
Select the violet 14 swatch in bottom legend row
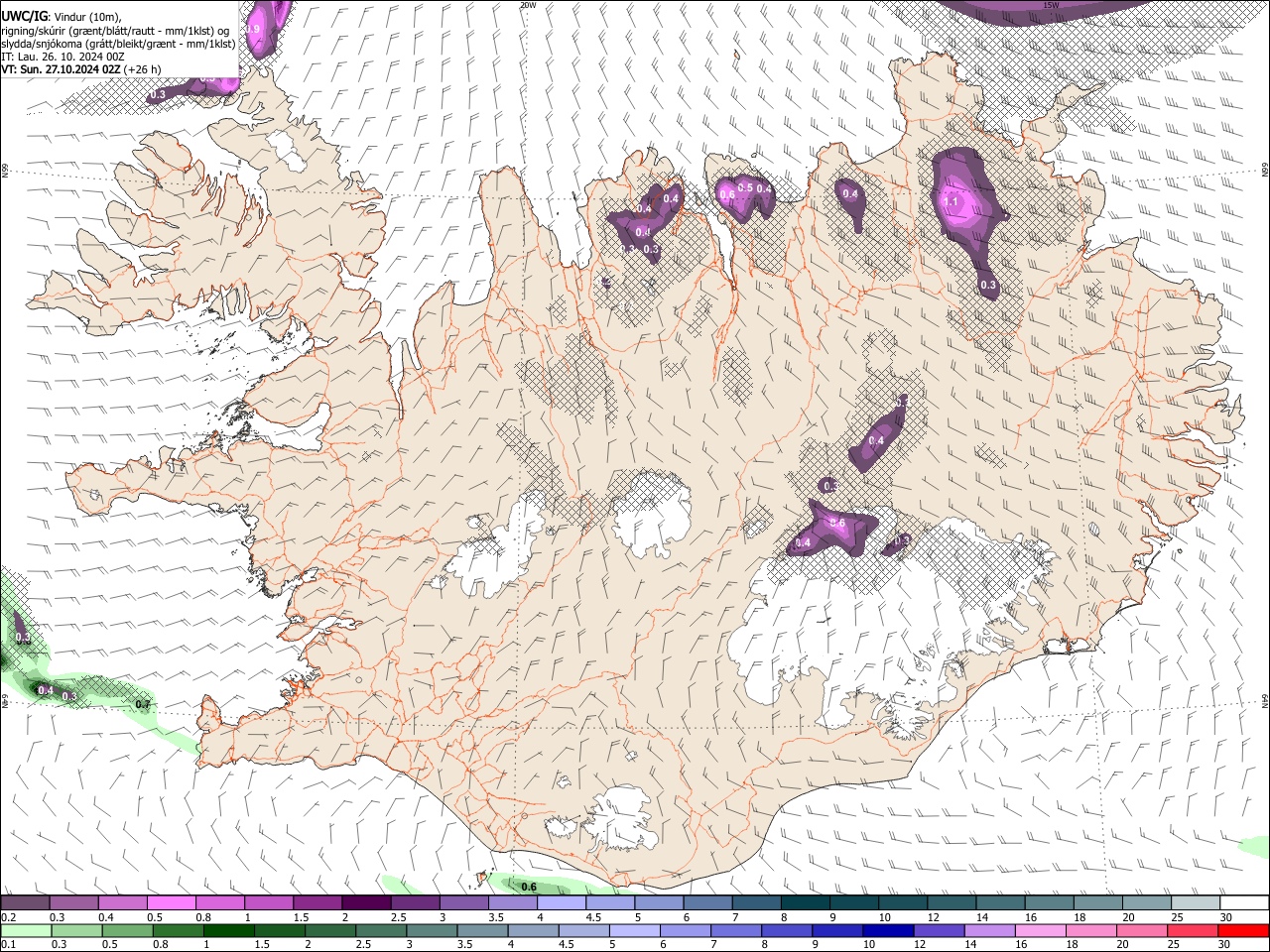coord(989,930)
